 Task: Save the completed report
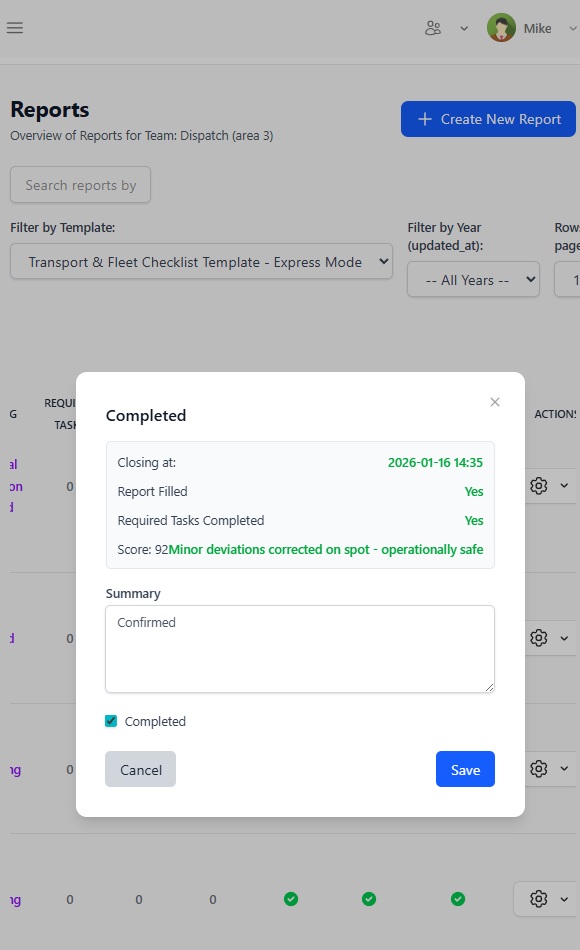tap(465, 769)
